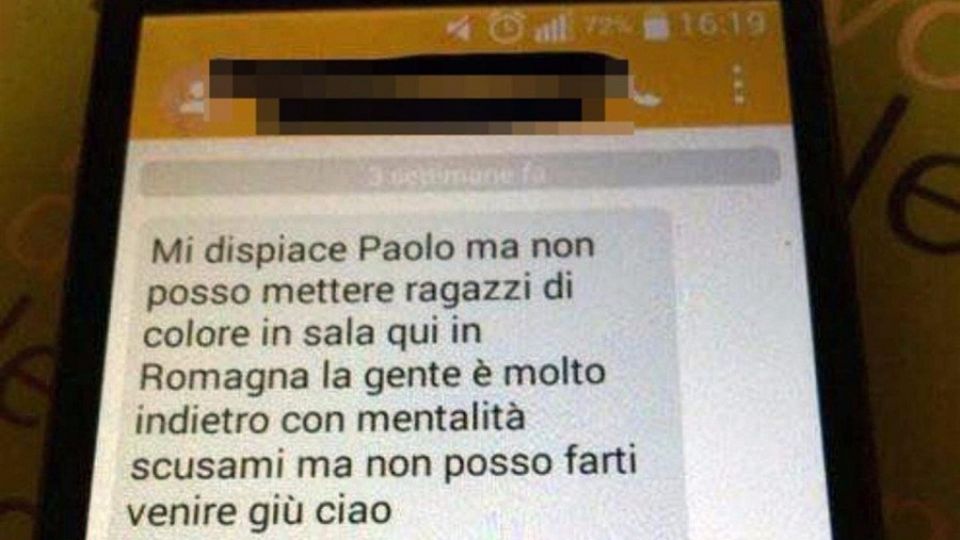Open the three-dot overflow menu
The image size is (960, 540).
738,84
